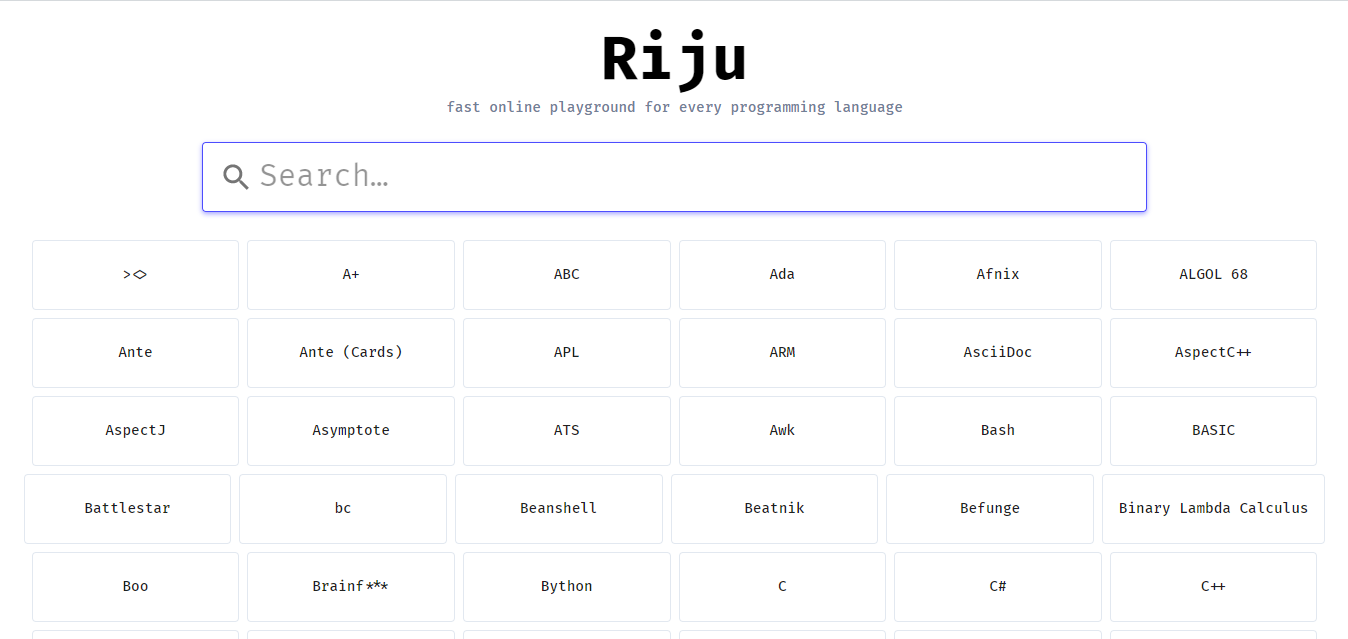
Task: Open the Battlestar language
Action: (127, 509)
